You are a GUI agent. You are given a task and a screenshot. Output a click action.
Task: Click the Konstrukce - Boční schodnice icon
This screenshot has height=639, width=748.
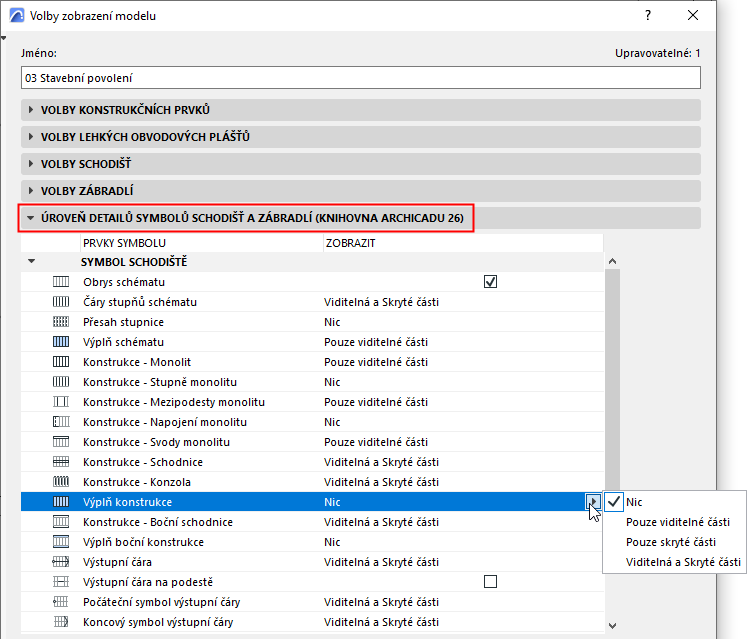point(61,522)
